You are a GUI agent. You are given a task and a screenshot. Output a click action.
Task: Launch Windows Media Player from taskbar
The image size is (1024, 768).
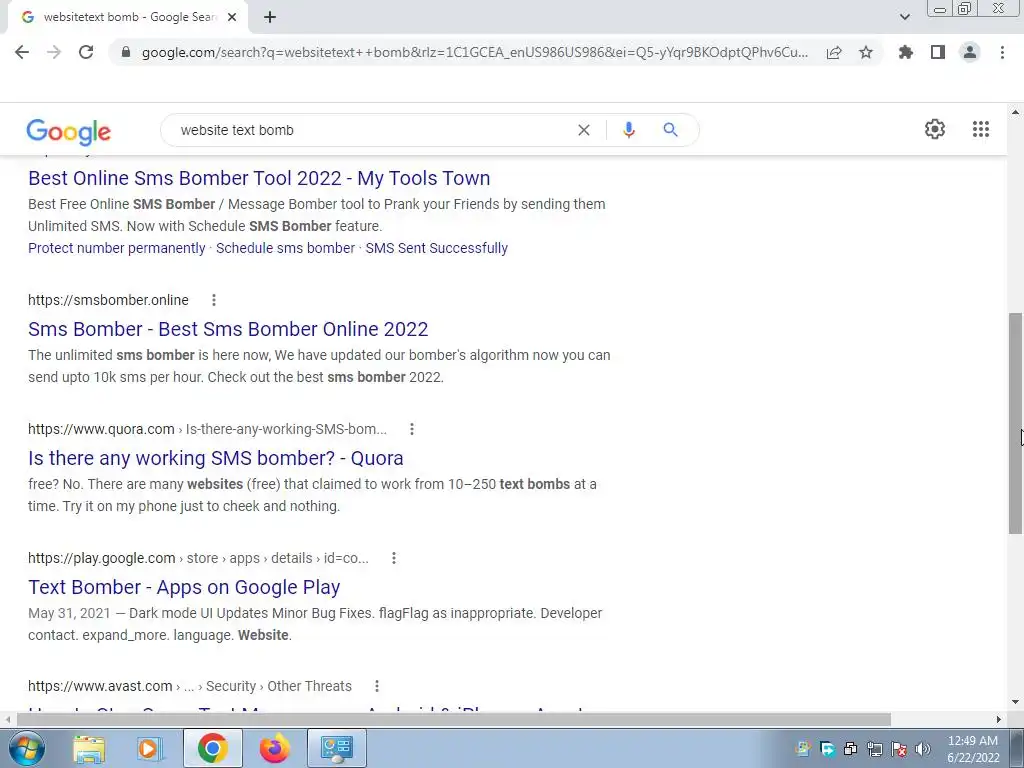pyautogui.click(x=150, y=748)
